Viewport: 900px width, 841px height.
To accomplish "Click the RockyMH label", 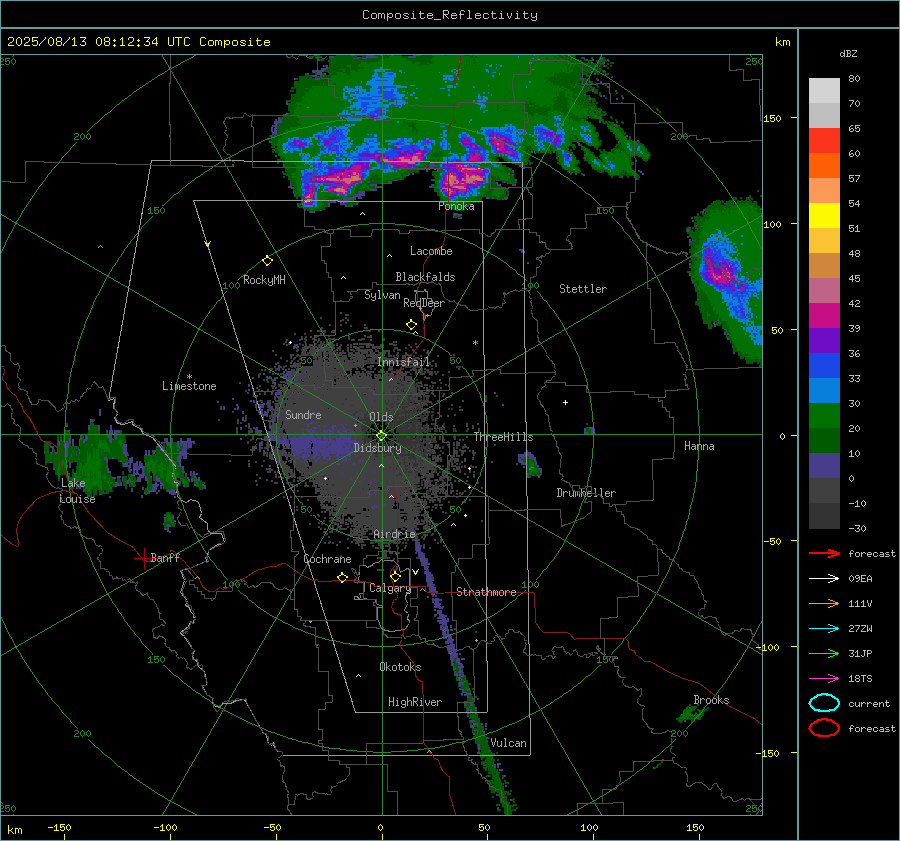I will coord(264,280).
